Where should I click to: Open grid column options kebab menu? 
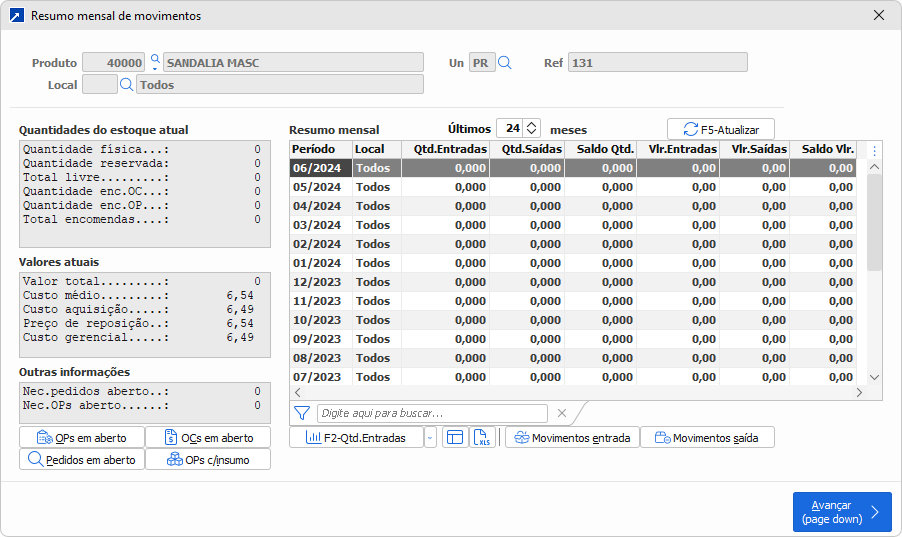(874, 151)
